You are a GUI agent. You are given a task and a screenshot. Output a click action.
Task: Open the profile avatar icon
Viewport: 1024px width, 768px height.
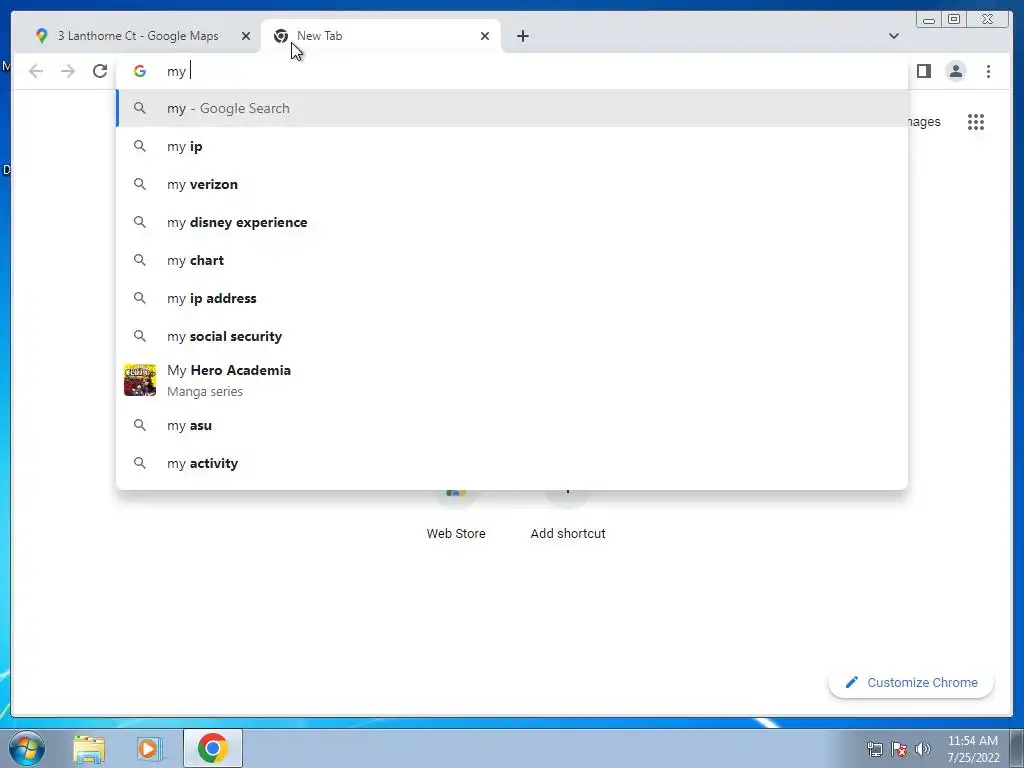pyautogui.click(x=955, y=71)
